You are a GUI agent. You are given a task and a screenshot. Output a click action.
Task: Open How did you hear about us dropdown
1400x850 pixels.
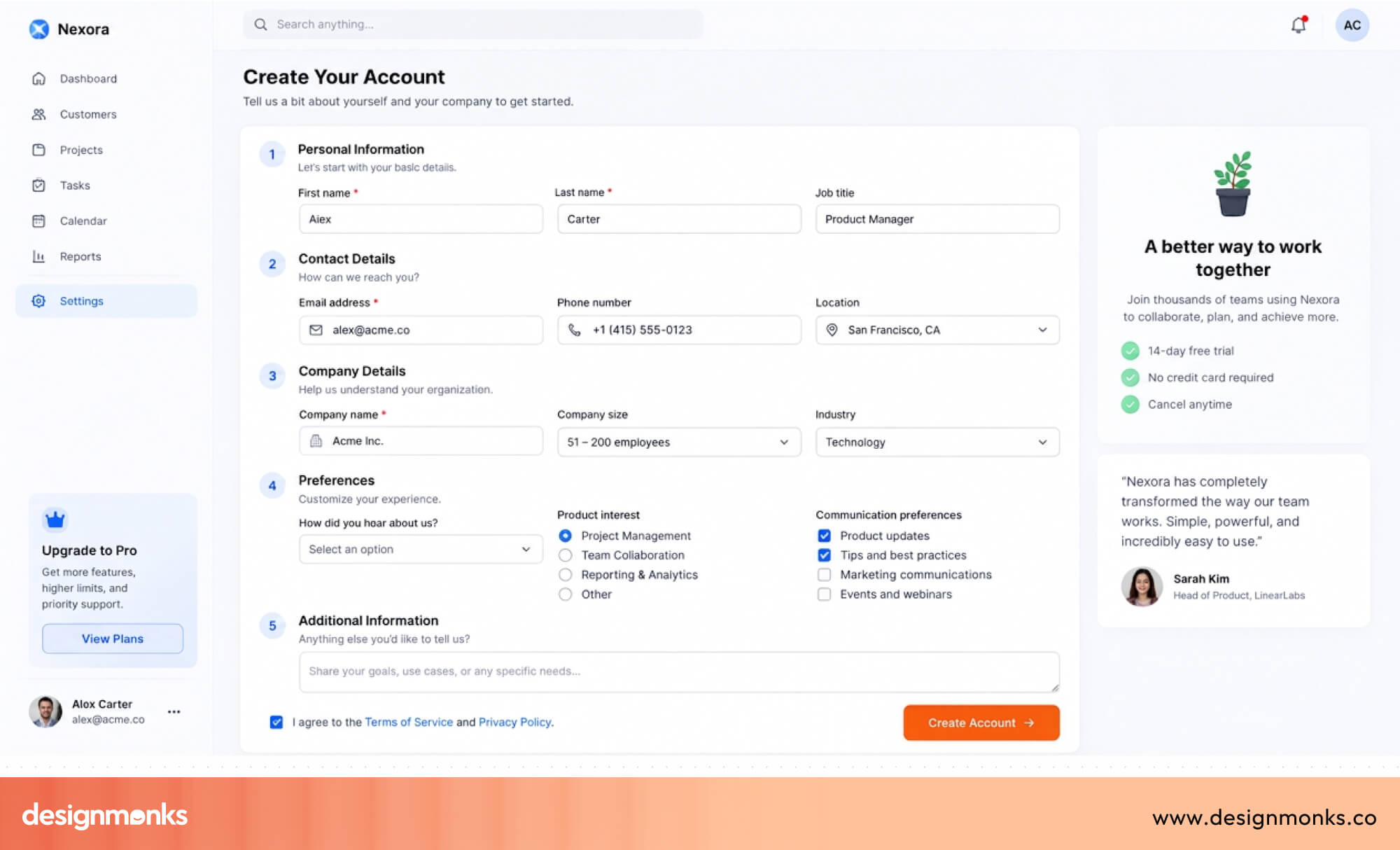tap(421, 549)
